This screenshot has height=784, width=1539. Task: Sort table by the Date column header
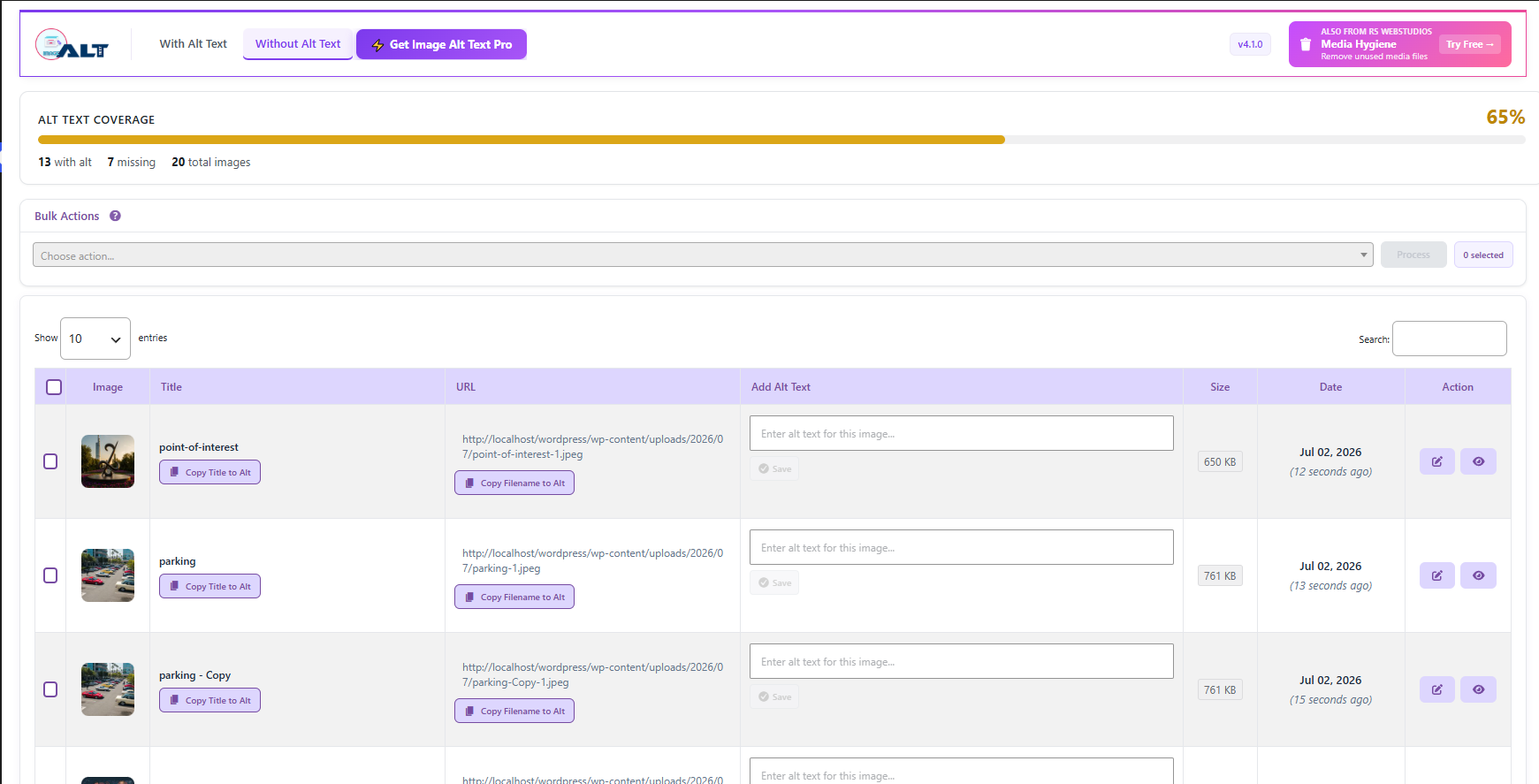[x=1330, y=387]
